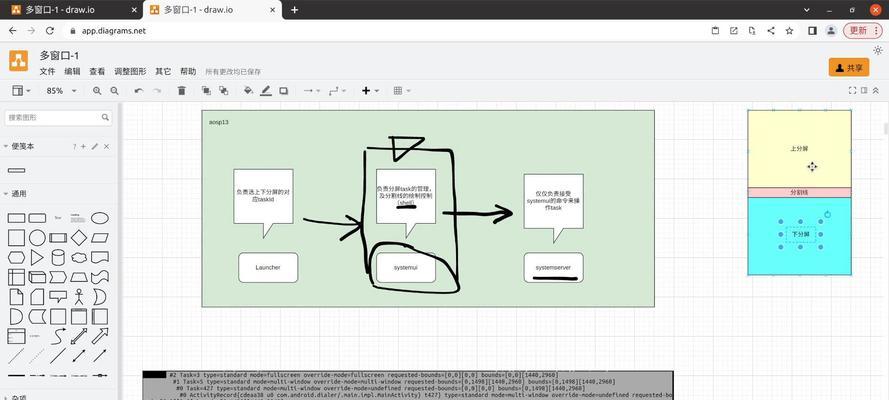This screenshot has height=400, width=889.
Task: Toggle the format panel icon
Action: tap(864, 91)
